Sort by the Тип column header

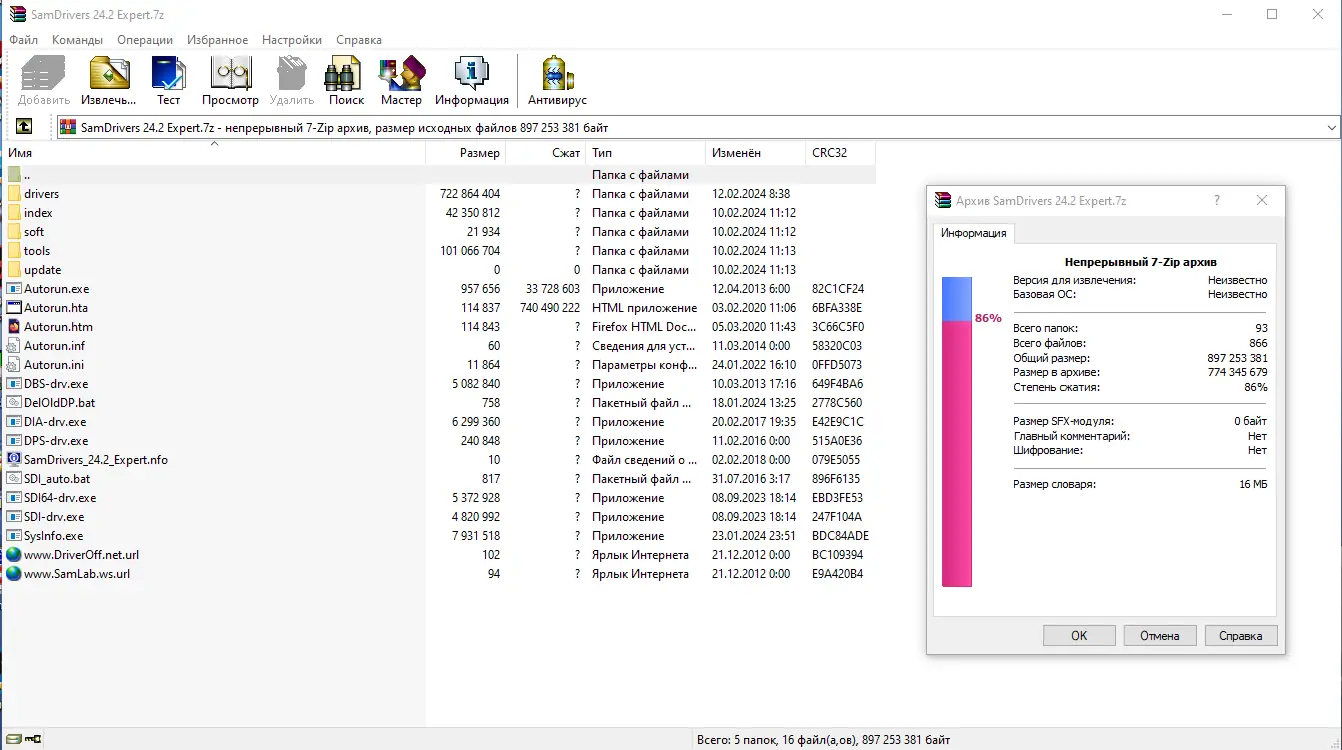(x=646, y=153)
